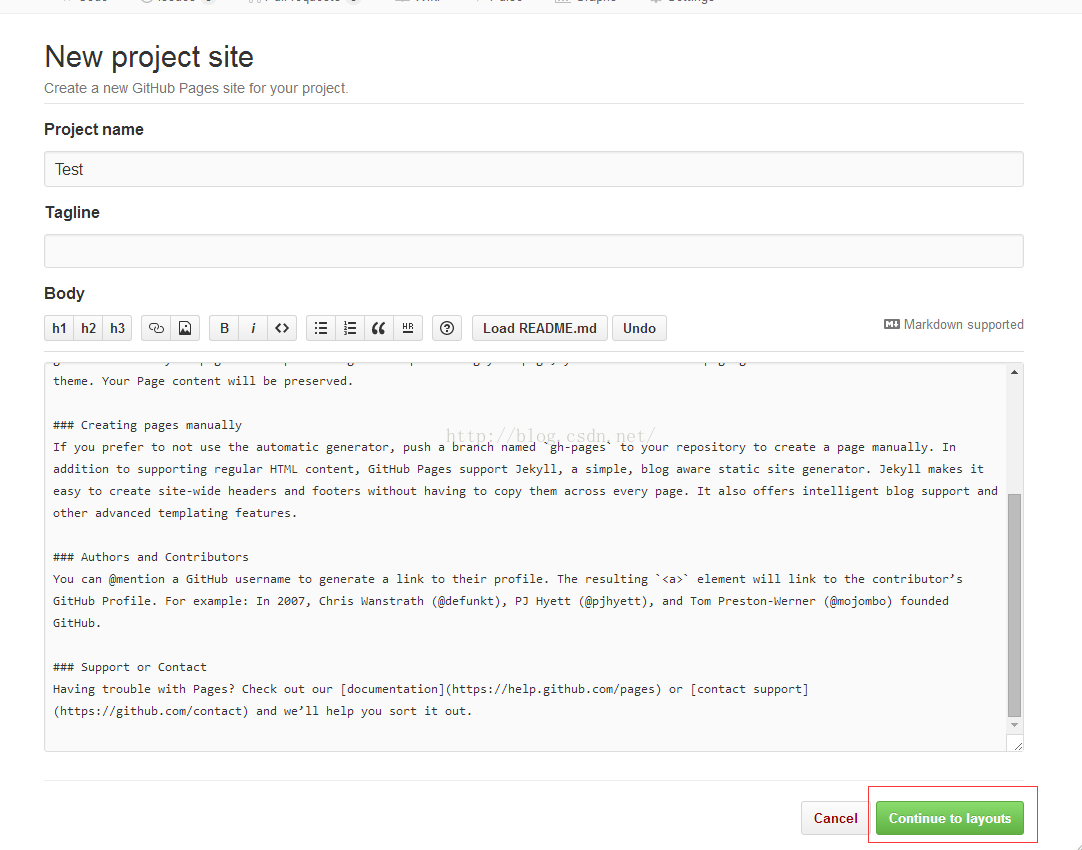The height and width of the screenshot is (850, 1082).
Task: Apply h2 heading formatting
Action: (88, 328)
